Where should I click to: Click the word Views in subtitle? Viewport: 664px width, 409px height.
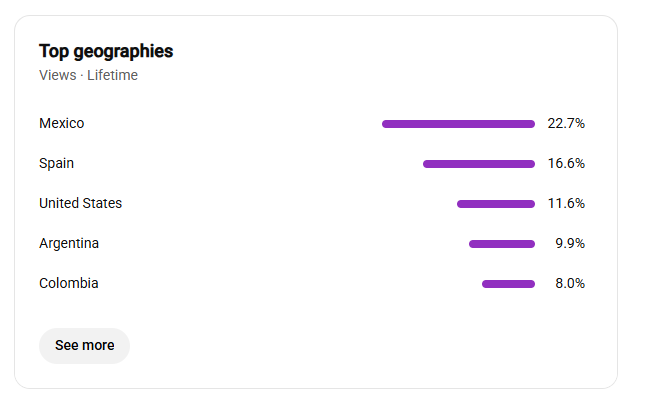[58, 75]
